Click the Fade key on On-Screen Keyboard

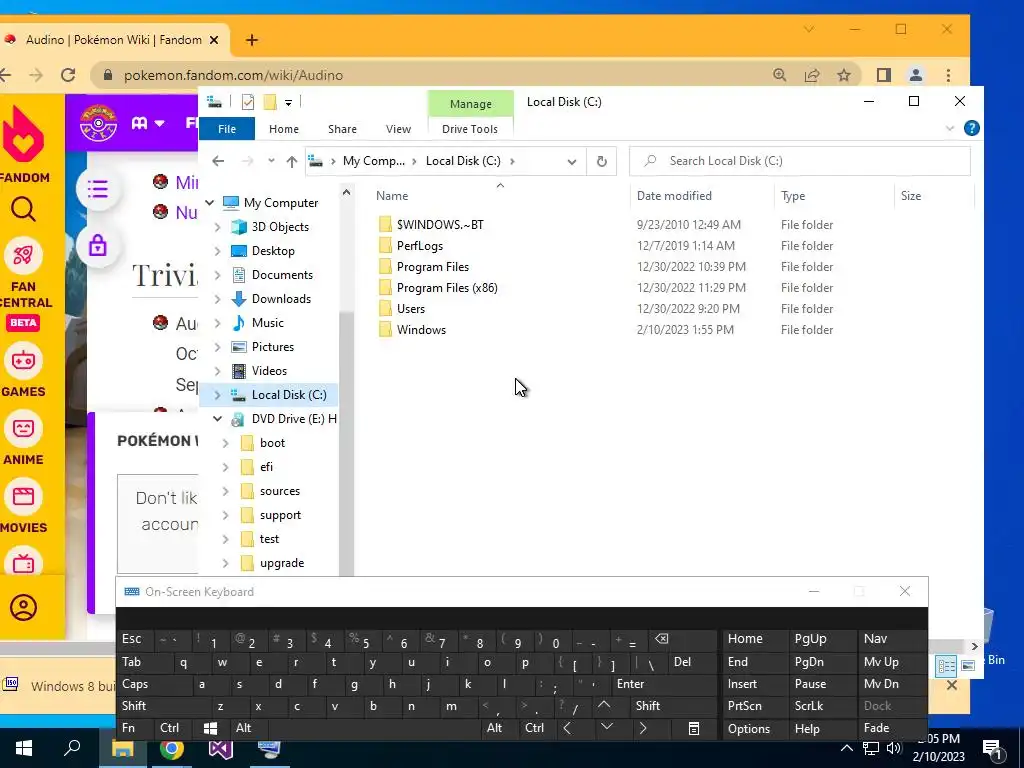(x=891, y=728)
